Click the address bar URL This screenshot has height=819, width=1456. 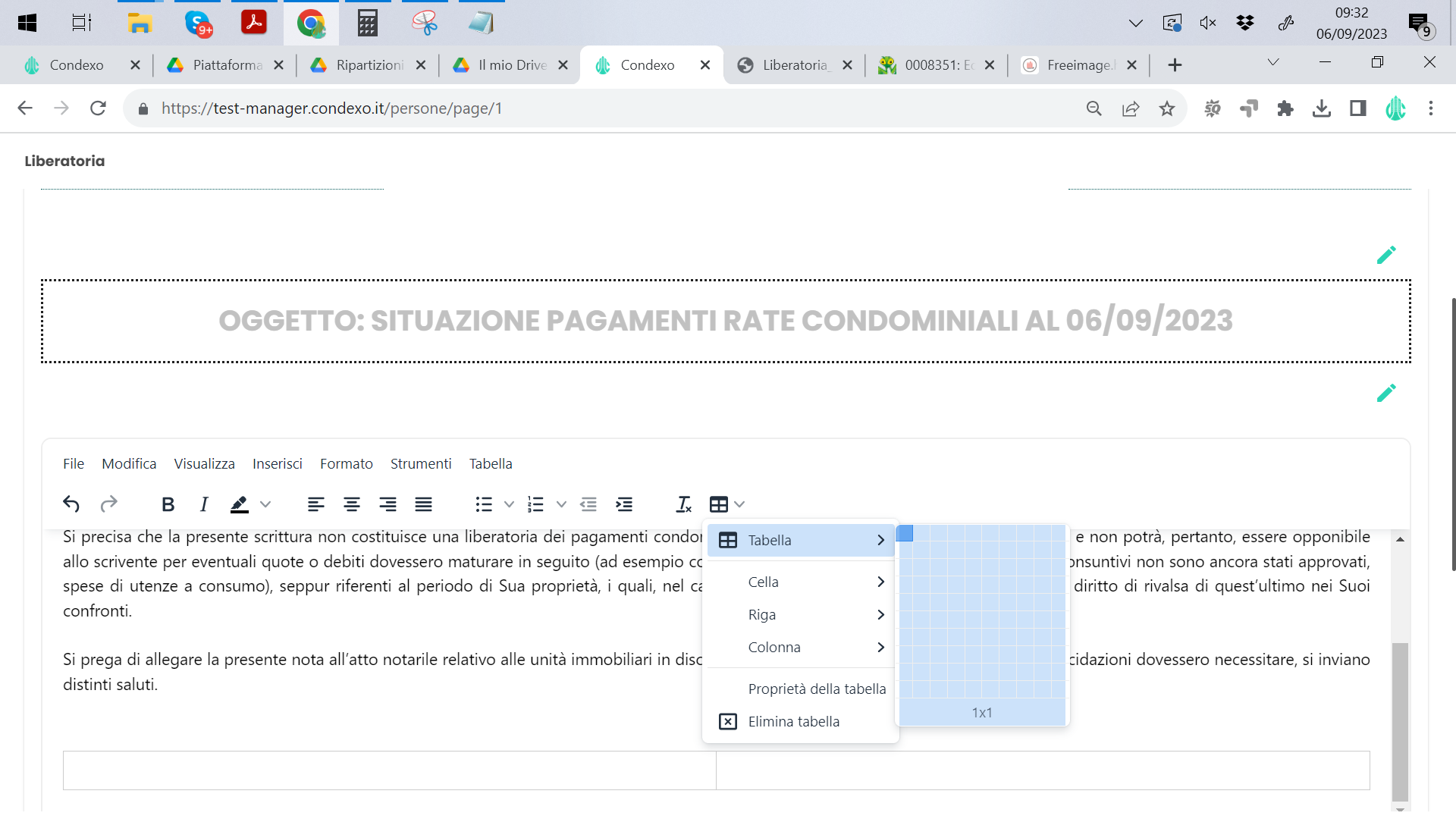(331, 108)
